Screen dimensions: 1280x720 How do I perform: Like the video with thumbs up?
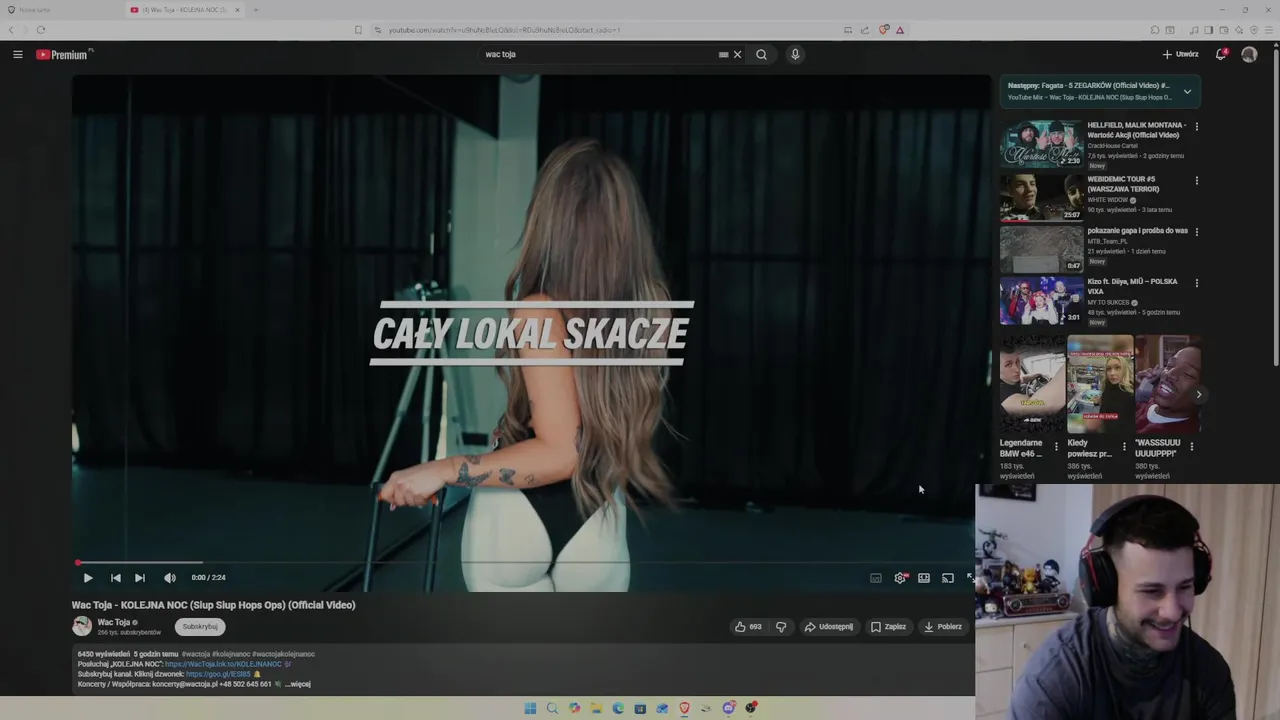pyautogui.click(x=748, y=627)
